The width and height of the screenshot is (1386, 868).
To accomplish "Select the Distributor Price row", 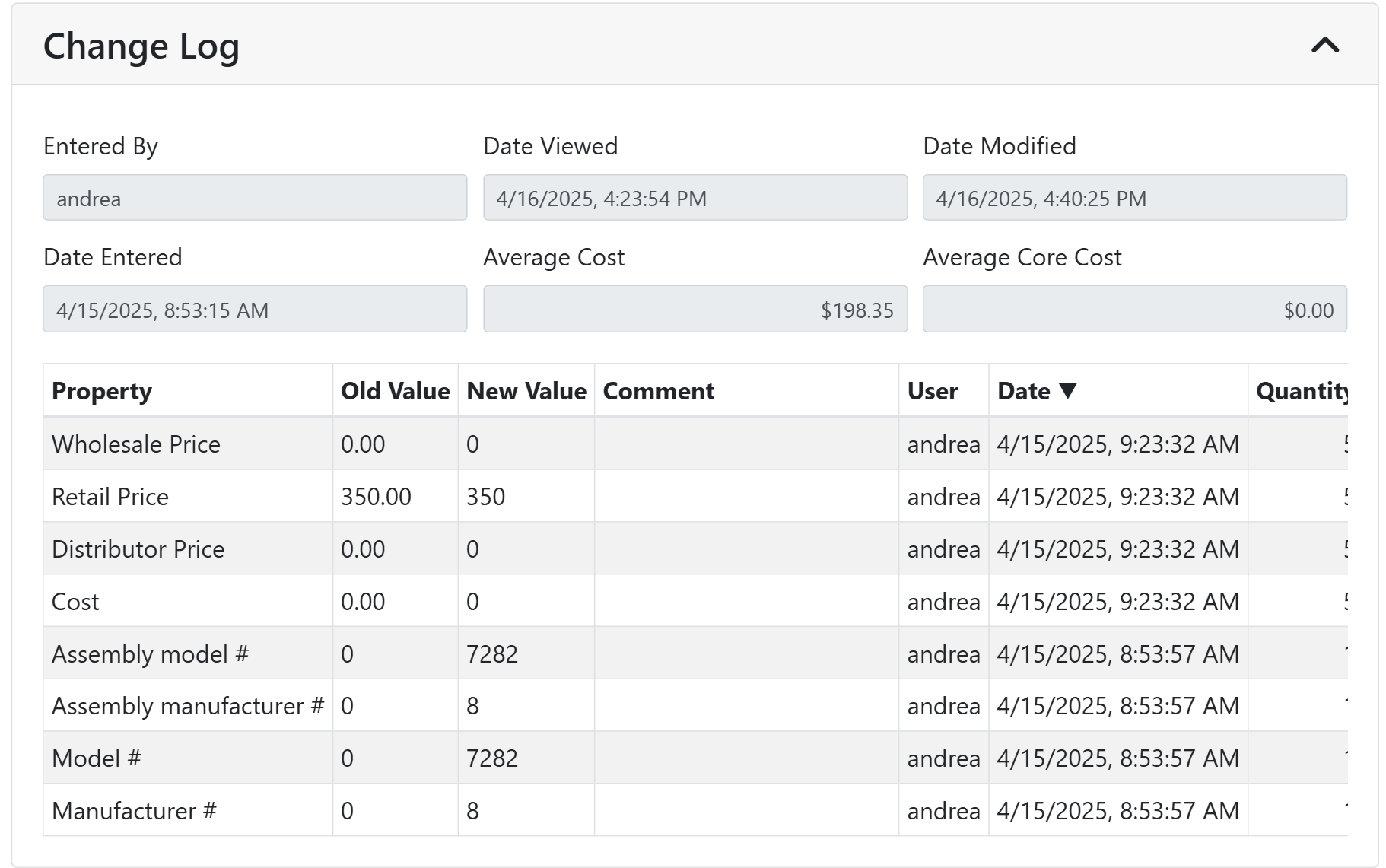I will (x=138, y=549).
